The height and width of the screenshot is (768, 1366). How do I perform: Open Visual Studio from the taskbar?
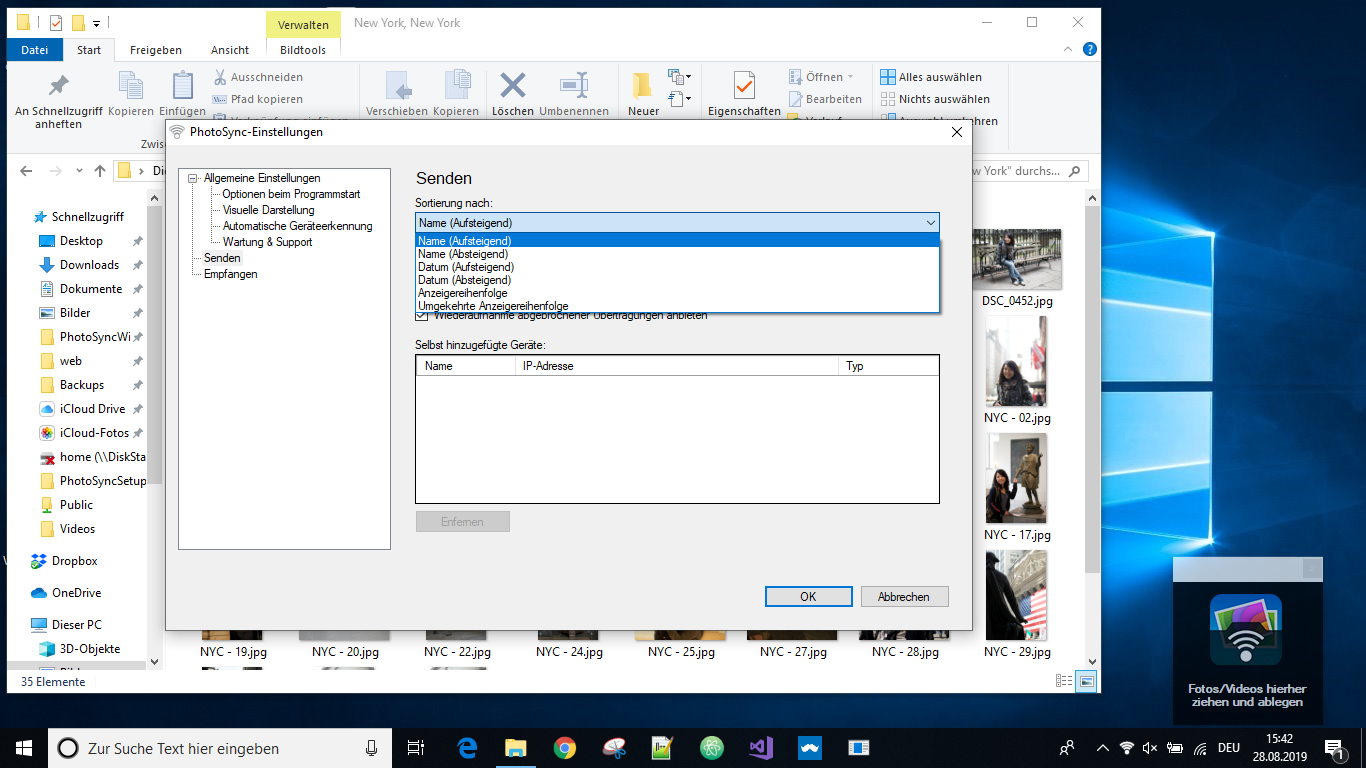coord(761,747)
